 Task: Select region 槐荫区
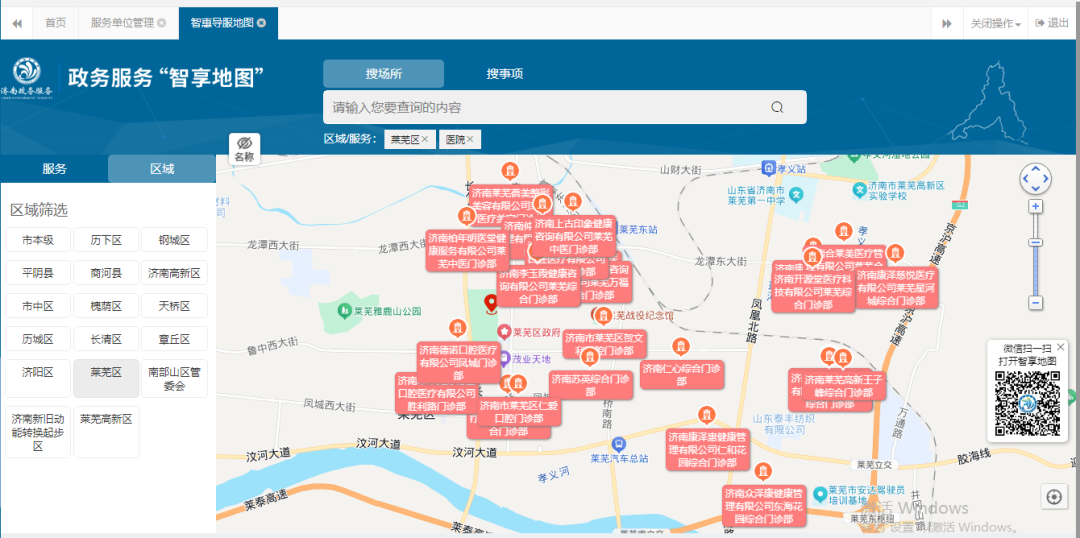tap(106, 307)
